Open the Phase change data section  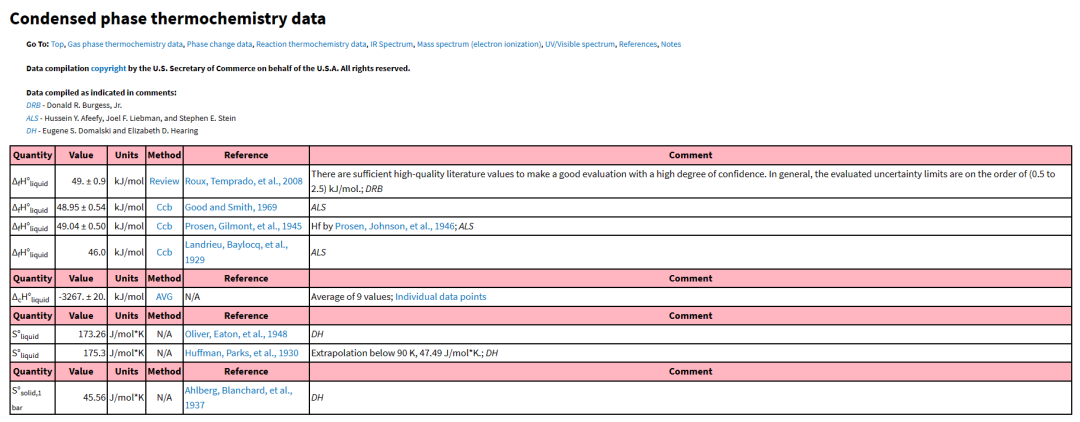220,45
